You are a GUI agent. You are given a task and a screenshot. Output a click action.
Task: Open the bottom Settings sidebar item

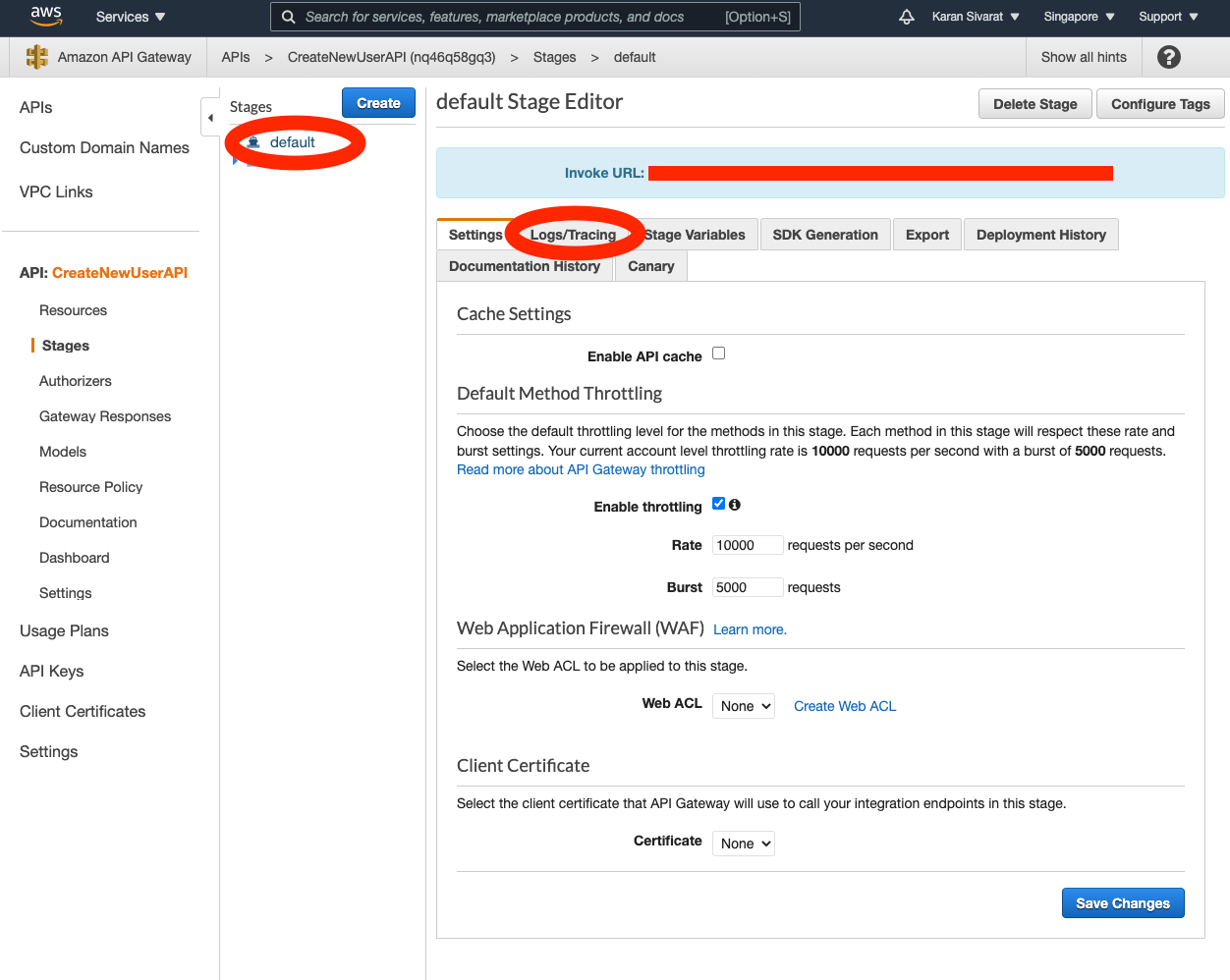(x=48, y=751)
